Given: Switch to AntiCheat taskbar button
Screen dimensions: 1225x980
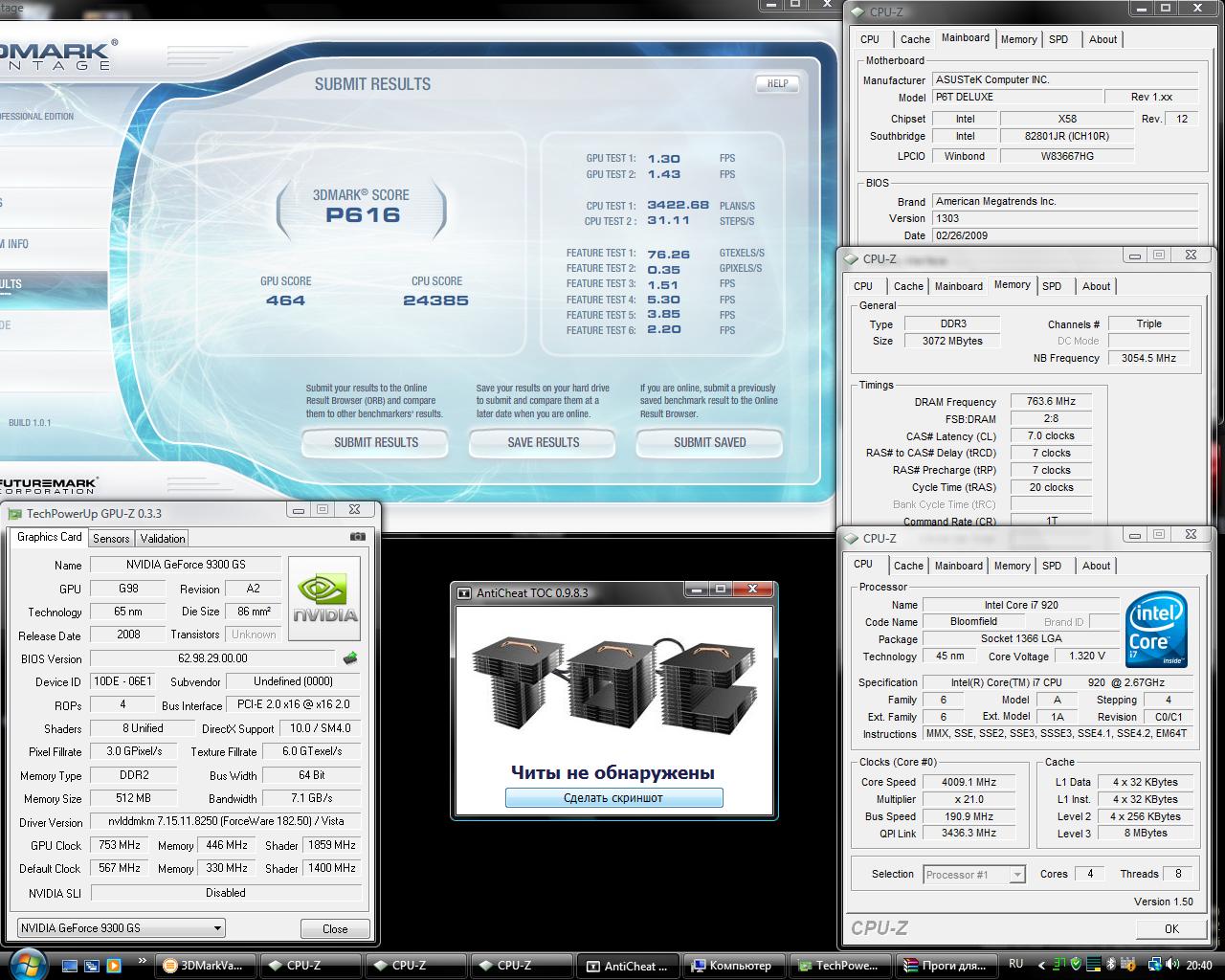Looking at the screenshot, I should pyautogui.click(x=629, y=965).
